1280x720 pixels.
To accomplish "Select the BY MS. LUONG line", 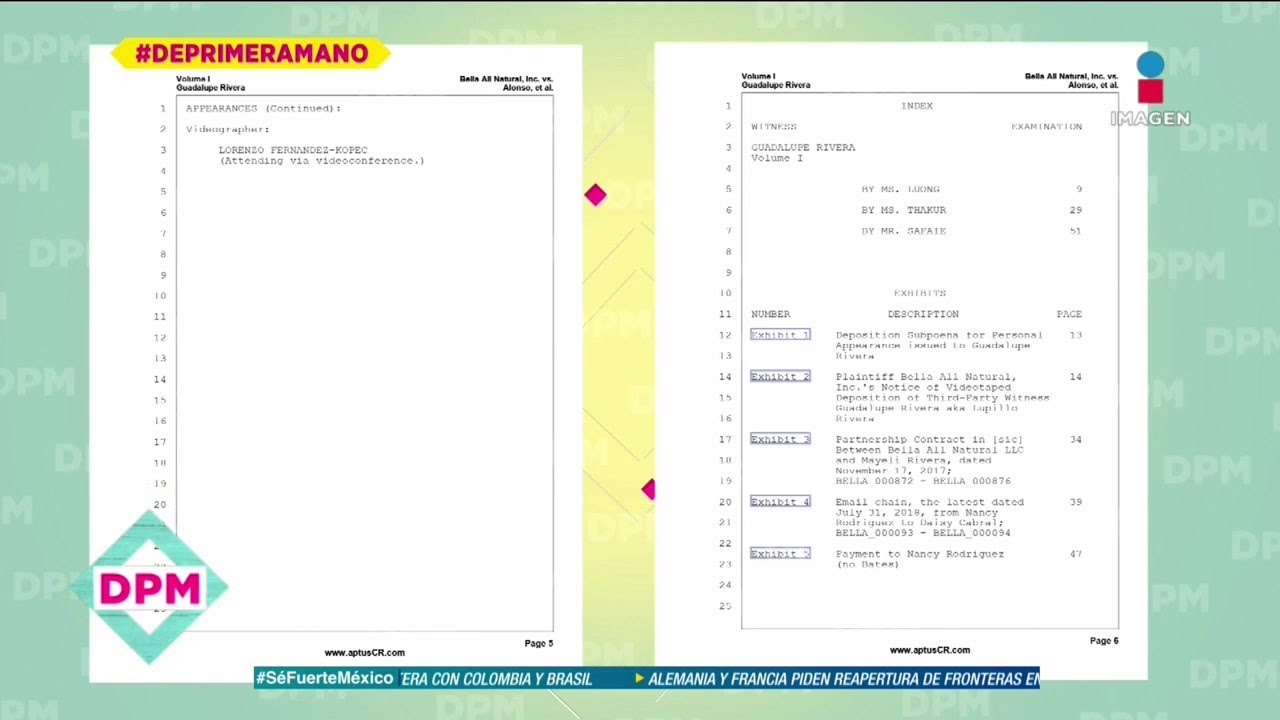I will [x=900, y=189].
